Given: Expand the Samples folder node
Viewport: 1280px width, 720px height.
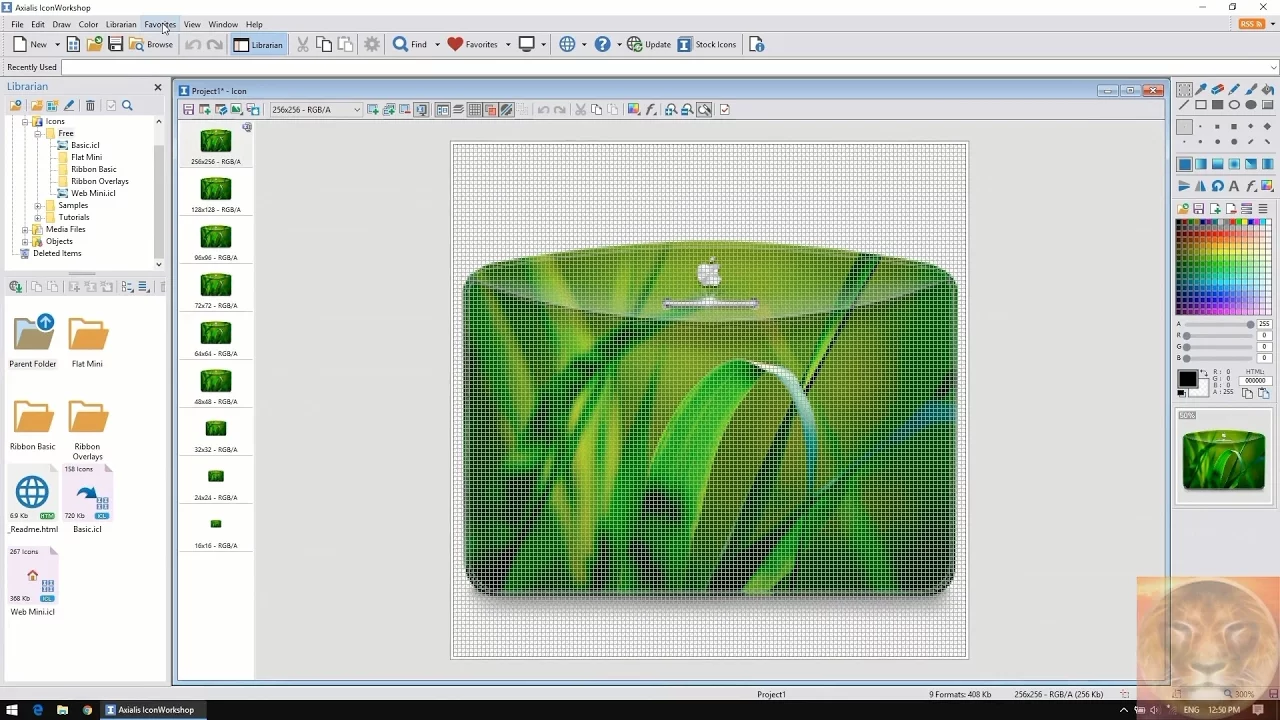Looking at the screenshot, I should [38, 205].
